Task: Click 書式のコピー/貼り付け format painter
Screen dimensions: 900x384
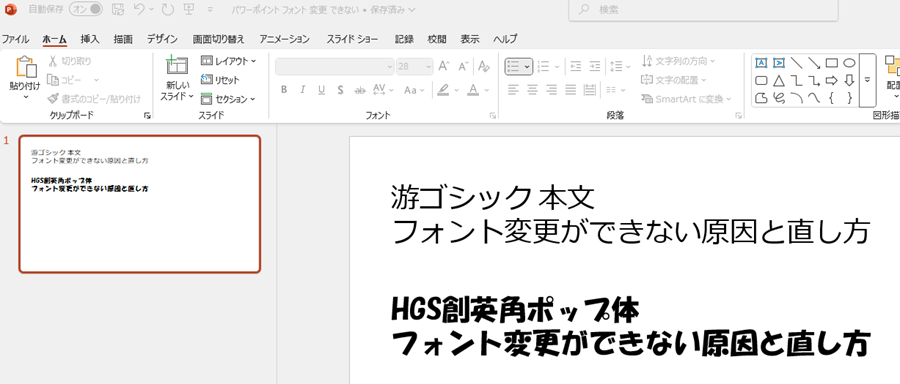Action: pyautogui.click(x=94, y=99)
